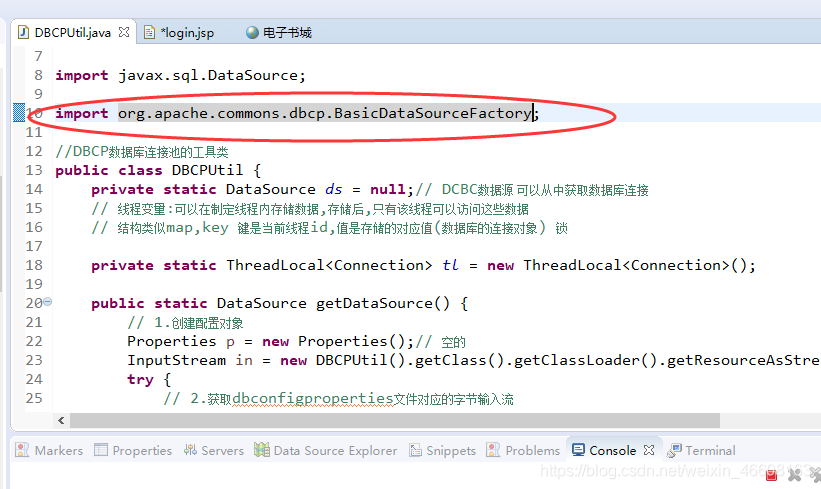The image size is (821, 489).
Task: Click the red Terminate console button
Action: coord(771,475)
